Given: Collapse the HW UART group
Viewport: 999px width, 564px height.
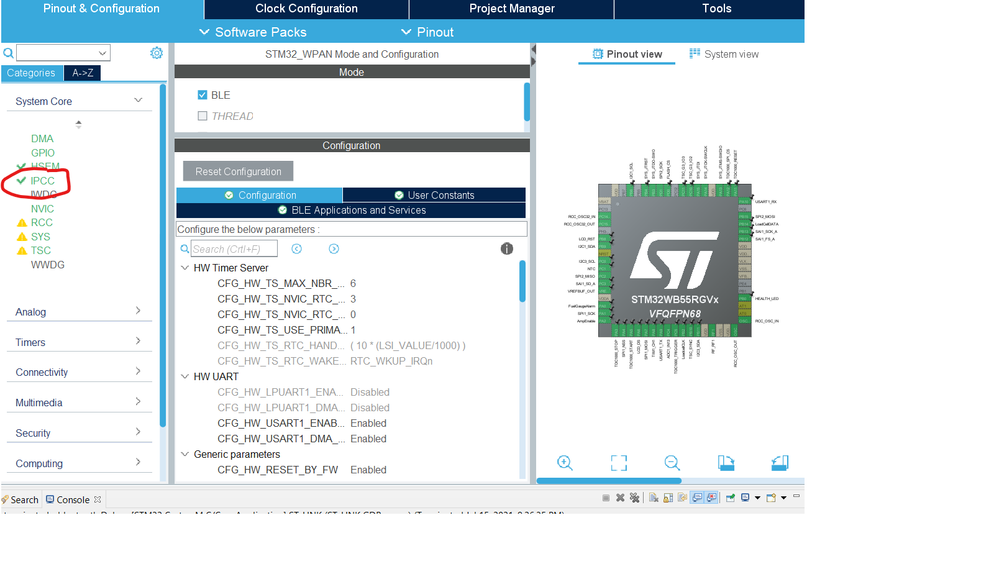Looking at the screenshot, I should click(185, 377).
